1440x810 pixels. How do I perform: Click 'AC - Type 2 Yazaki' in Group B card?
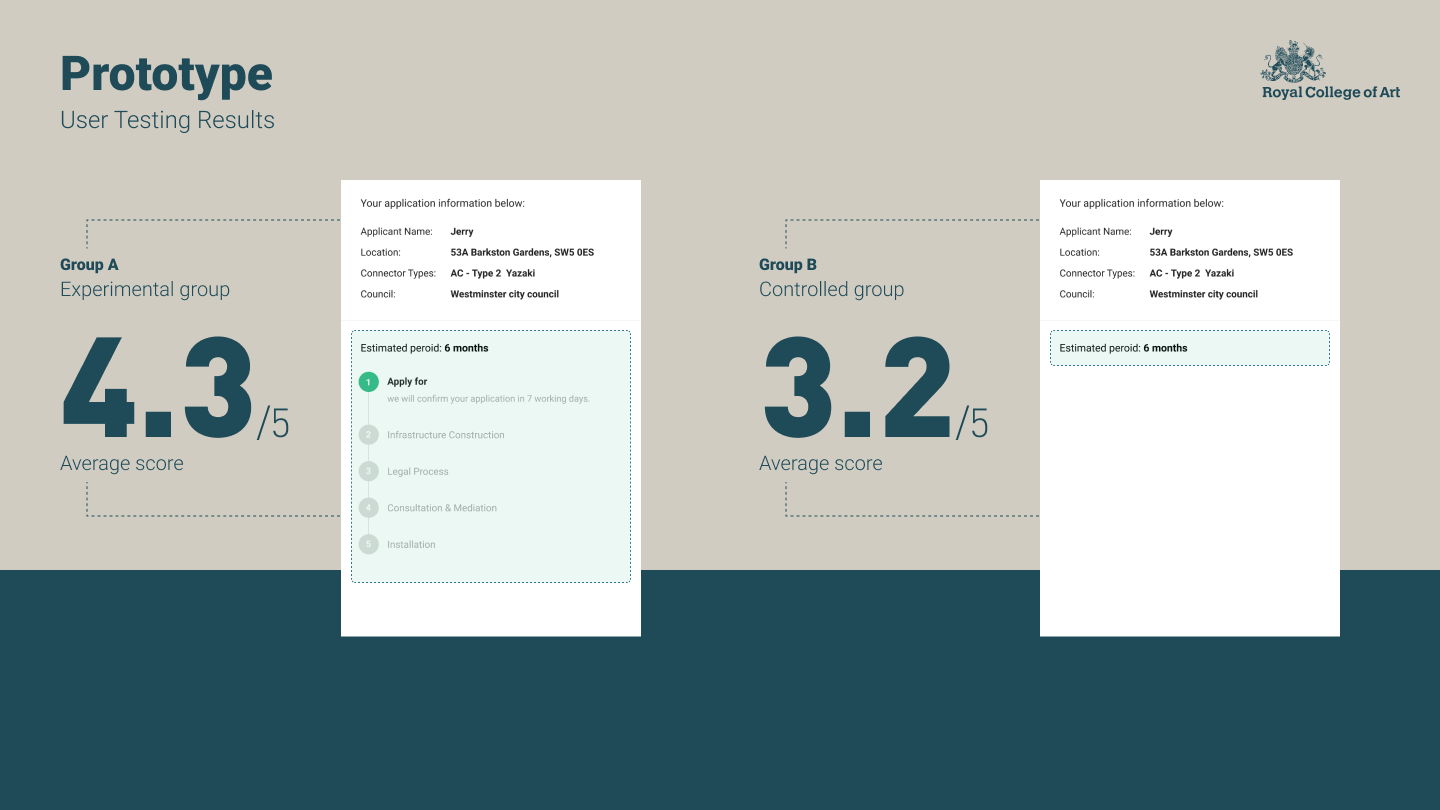click(1192, 274)
